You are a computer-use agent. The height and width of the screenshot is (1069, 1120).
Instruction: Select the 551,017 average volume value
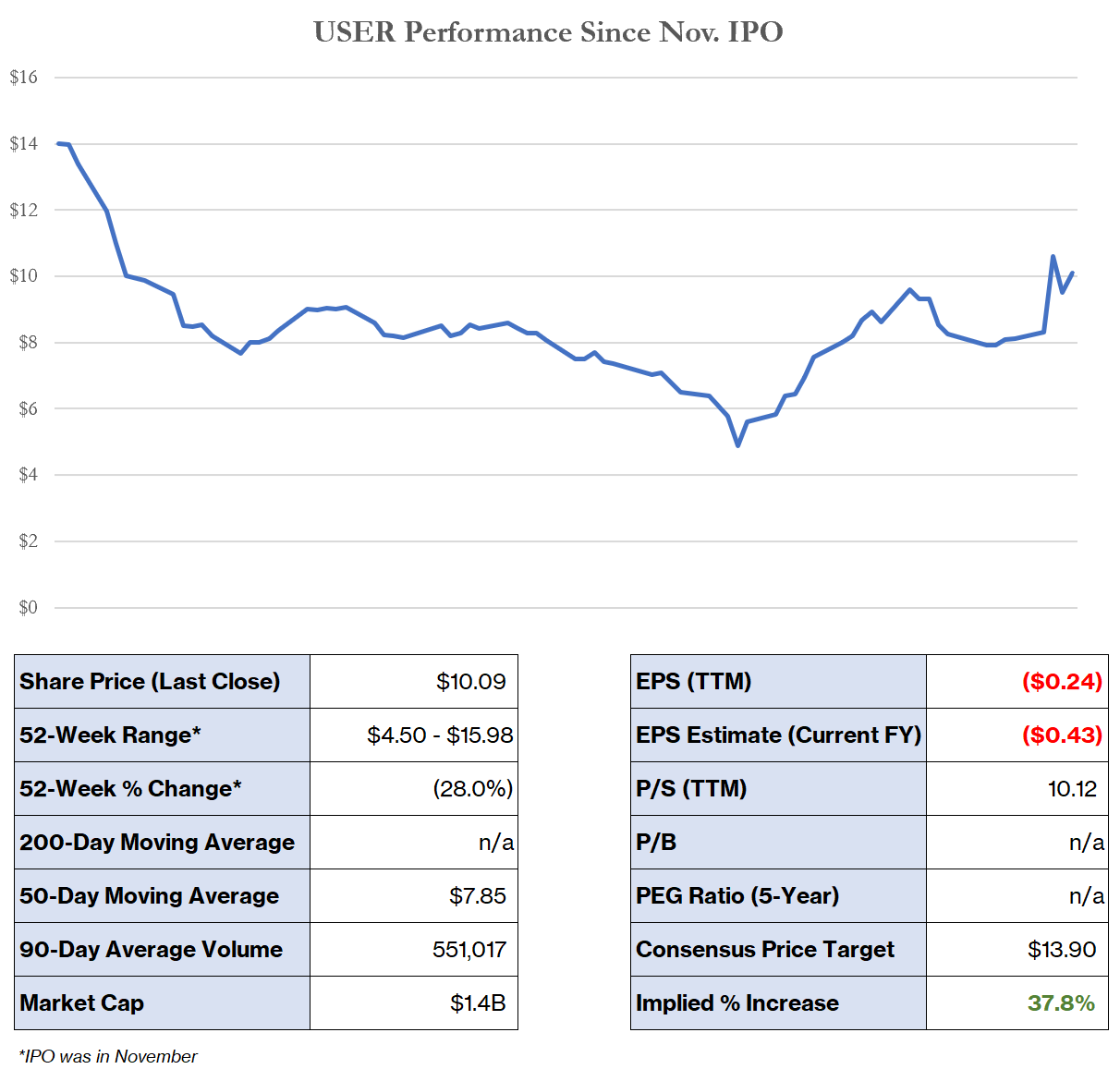coord(469,949)
